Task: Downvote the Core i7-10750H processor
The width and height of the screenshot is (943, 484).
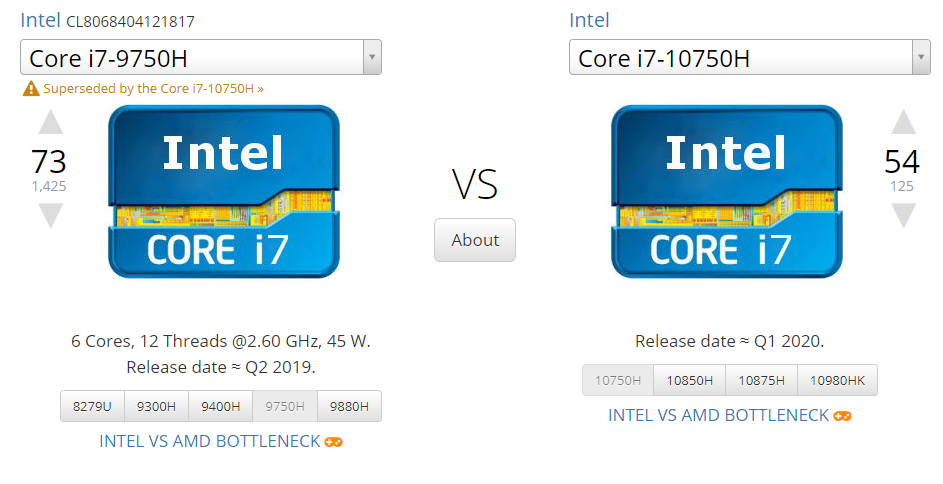Action: (903, 216)
